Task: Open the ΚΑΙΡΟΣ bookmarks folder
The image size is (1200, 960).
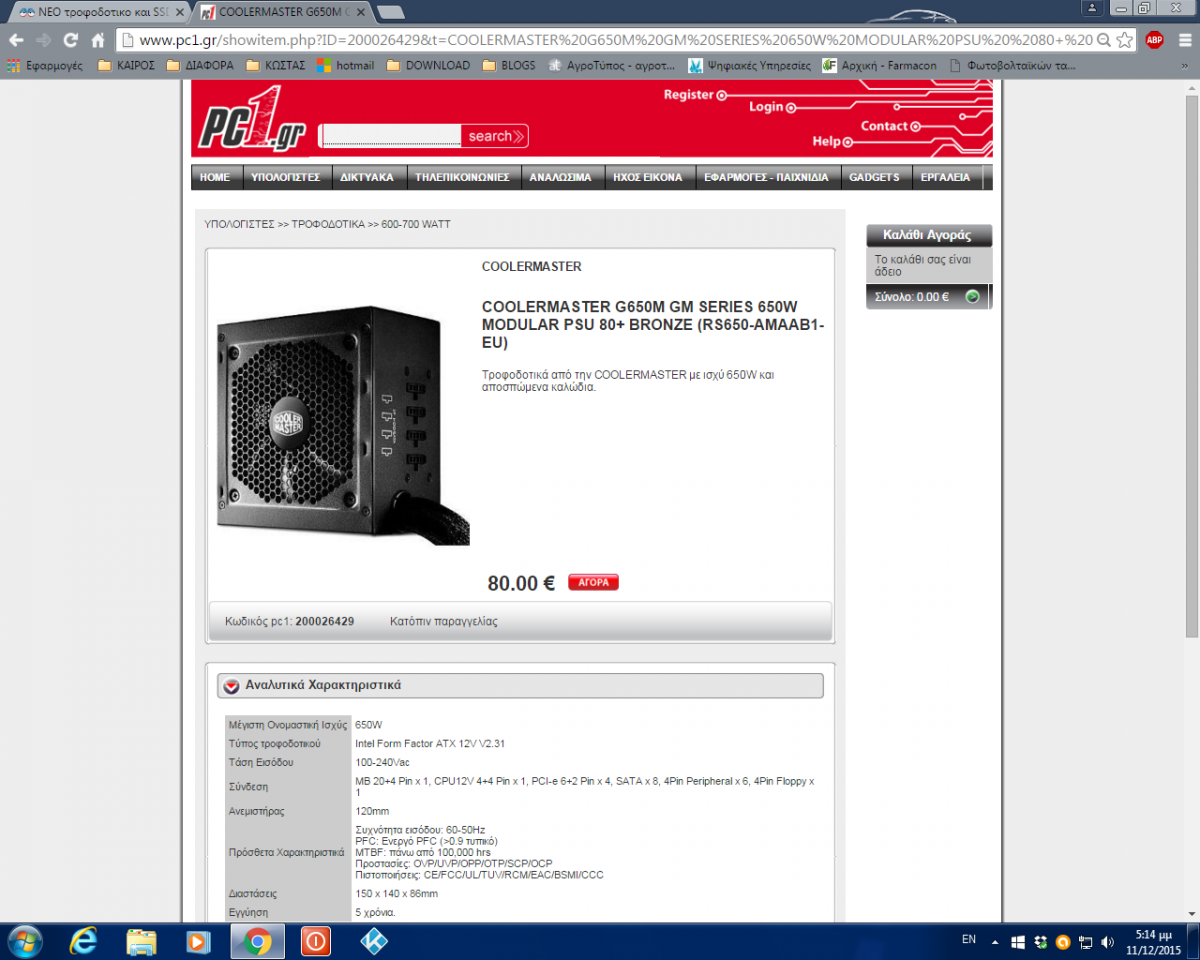Action: (x=126, y=65)
